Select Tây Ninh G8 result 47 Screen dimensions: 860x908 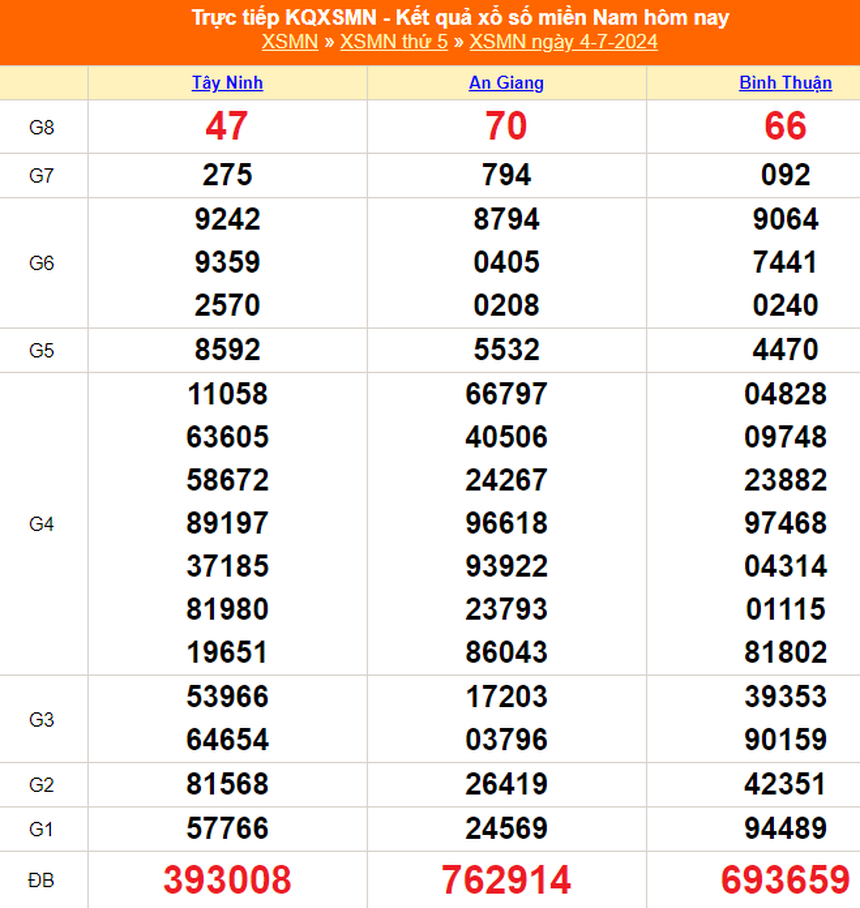coord(227,127)
